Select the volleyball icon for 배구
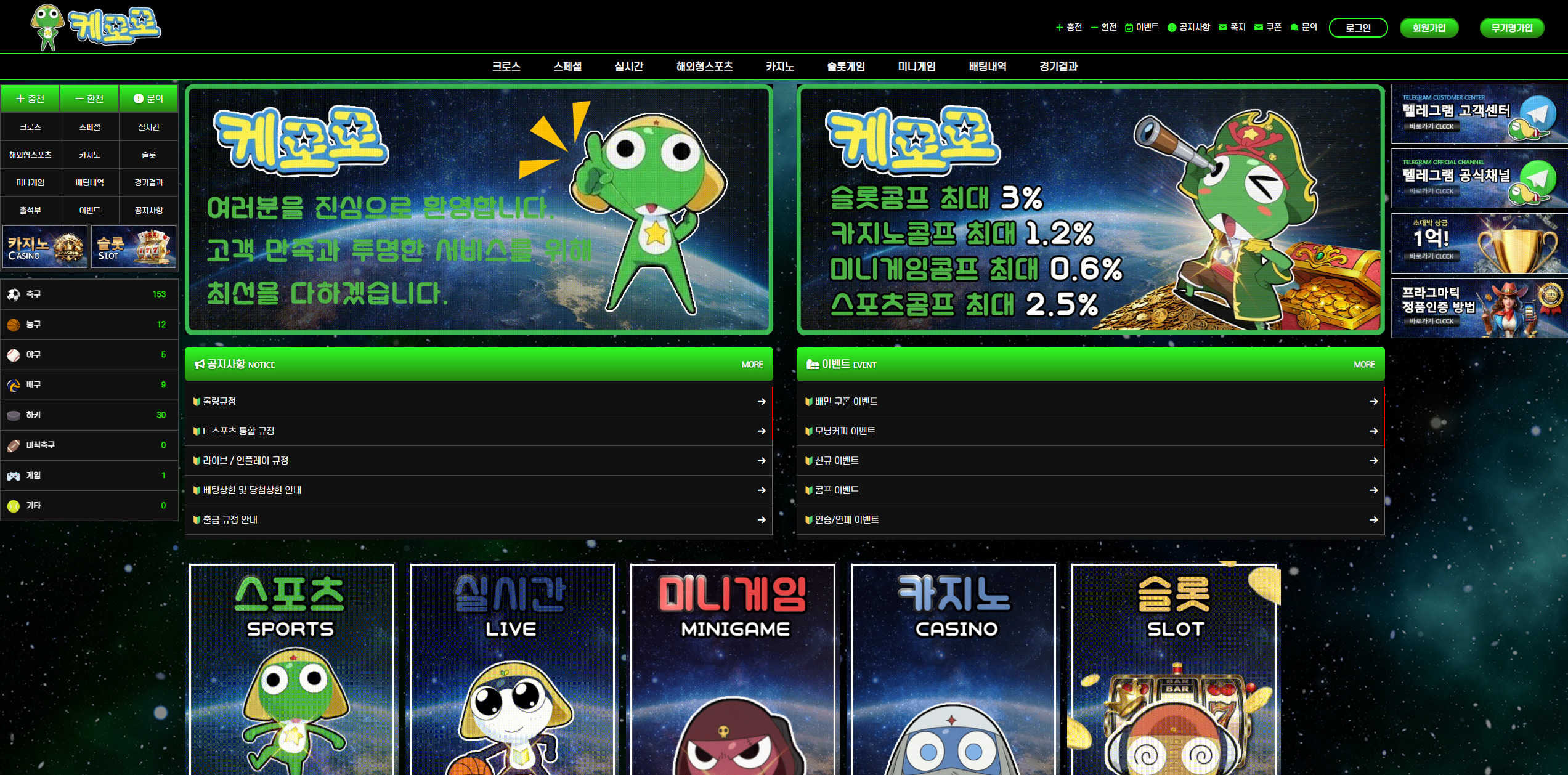Image resolution: width=1568 pixels, height=775 pixels. (14, 385)
